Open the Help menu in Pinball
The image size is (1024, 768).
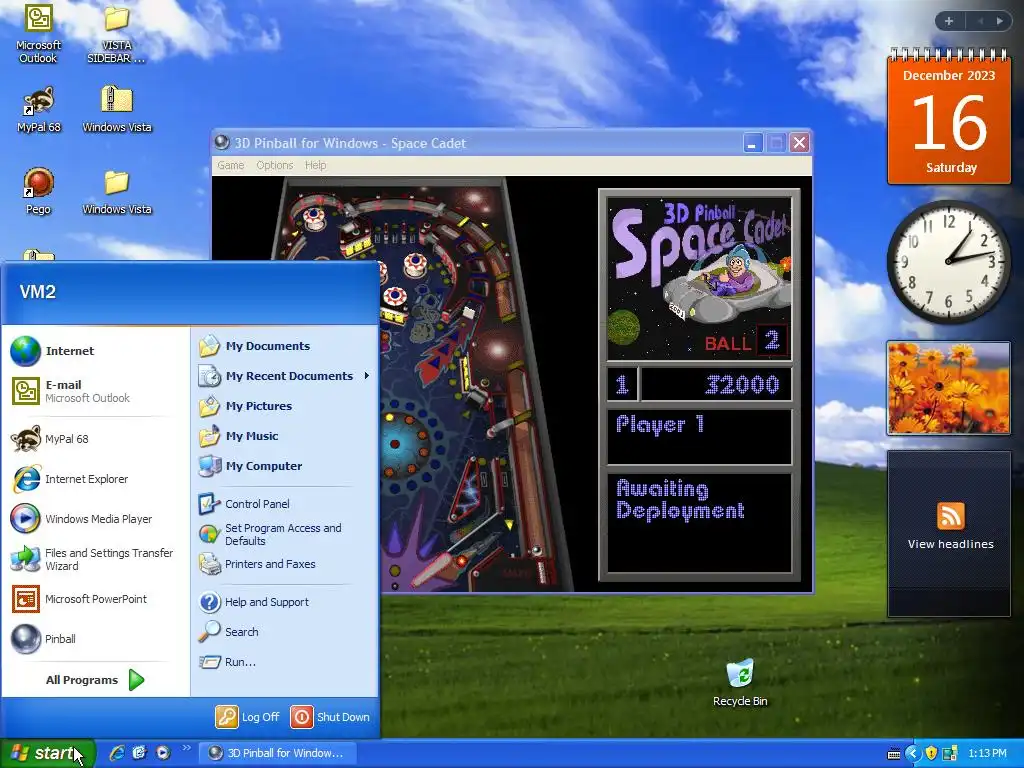coord(315,165)
